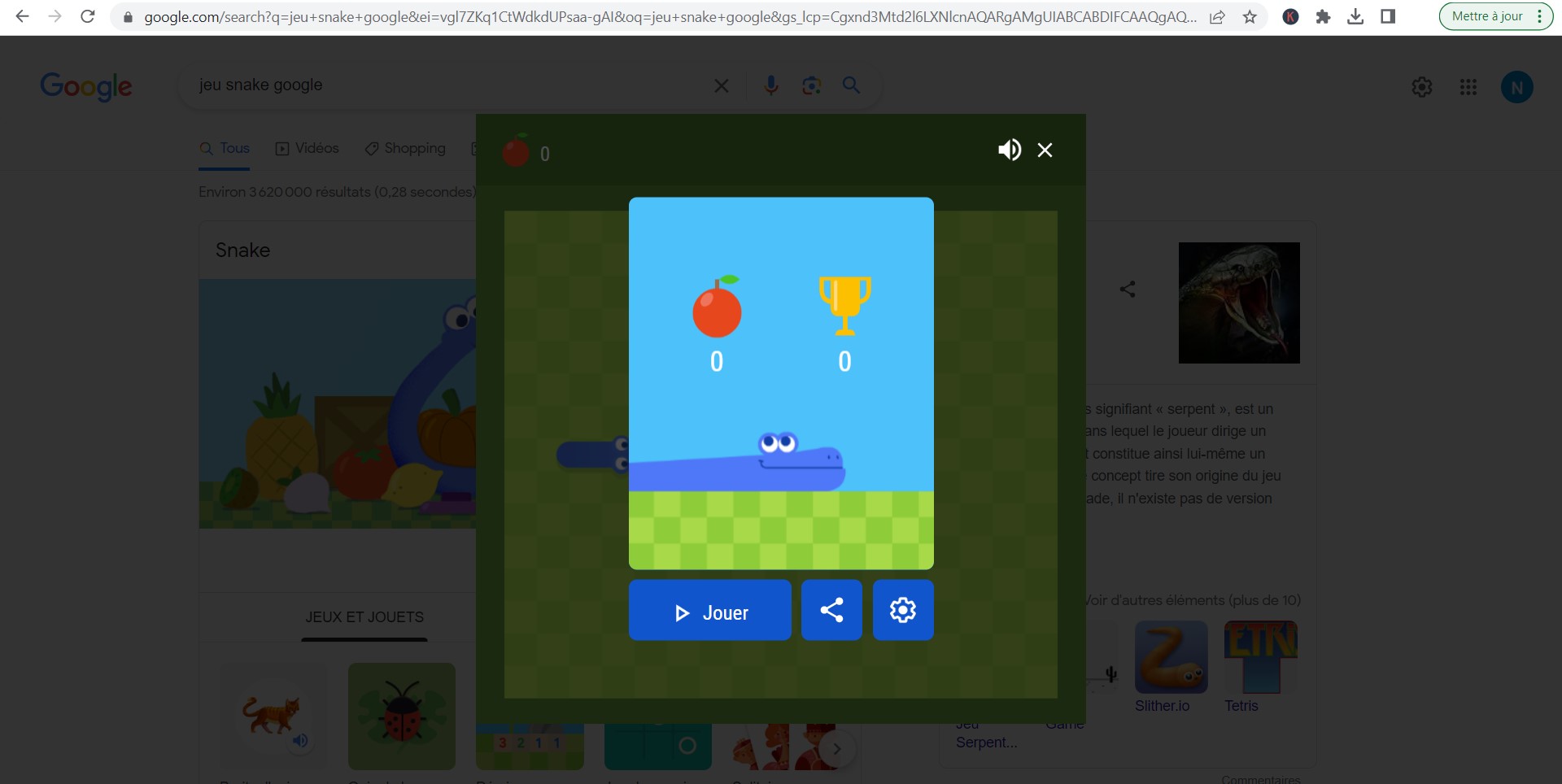Image resolution: width=1562 pixels, height=784 pixels.
Task: Close the Snake game overlay
Action: pyautogui.click(x=1045, y=150)
